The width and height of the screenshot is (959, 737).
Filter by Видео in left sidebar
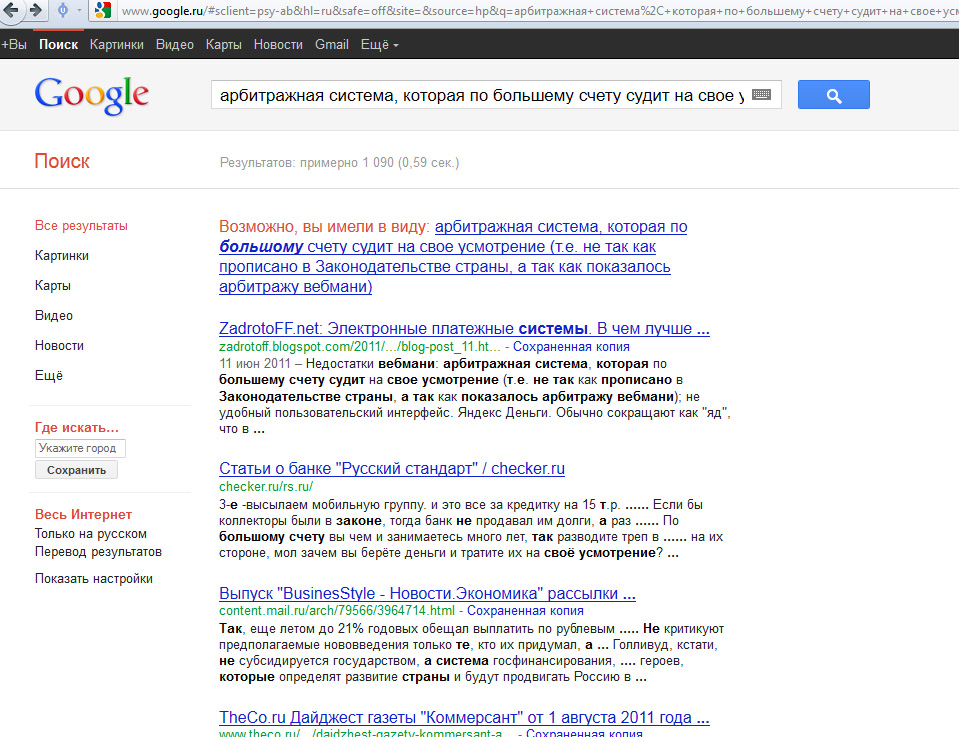pyautogui.click(x=54, y=316)
